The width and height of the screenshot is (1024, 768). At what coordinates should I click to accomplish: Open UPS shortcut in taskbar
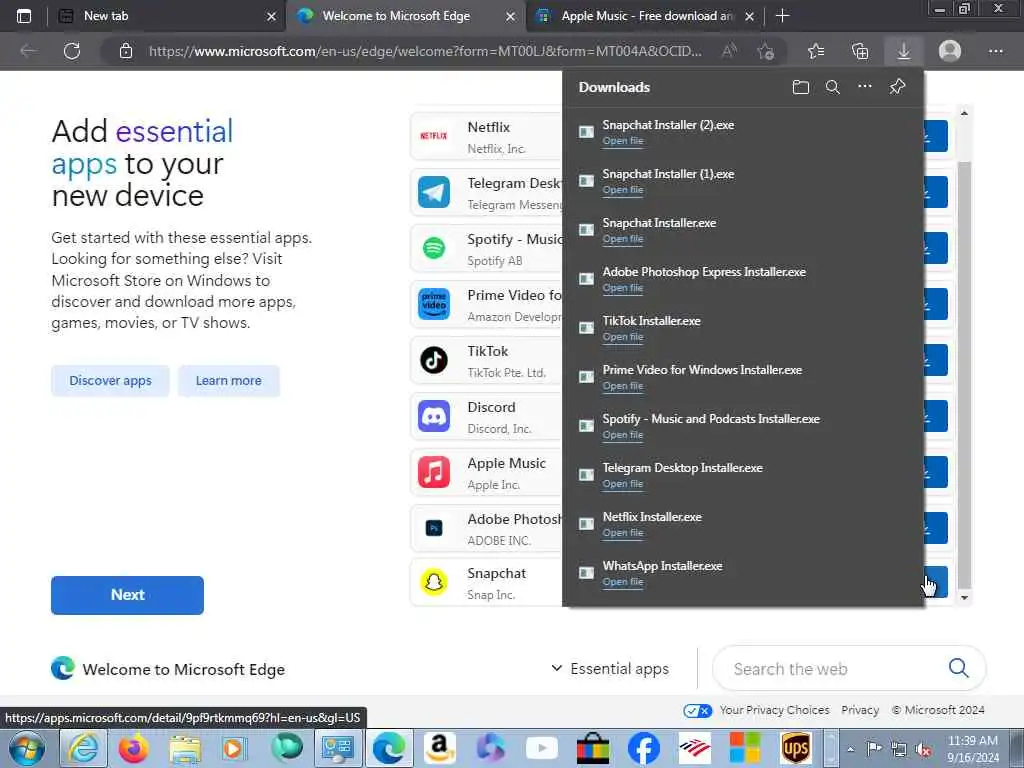[796, 748]
